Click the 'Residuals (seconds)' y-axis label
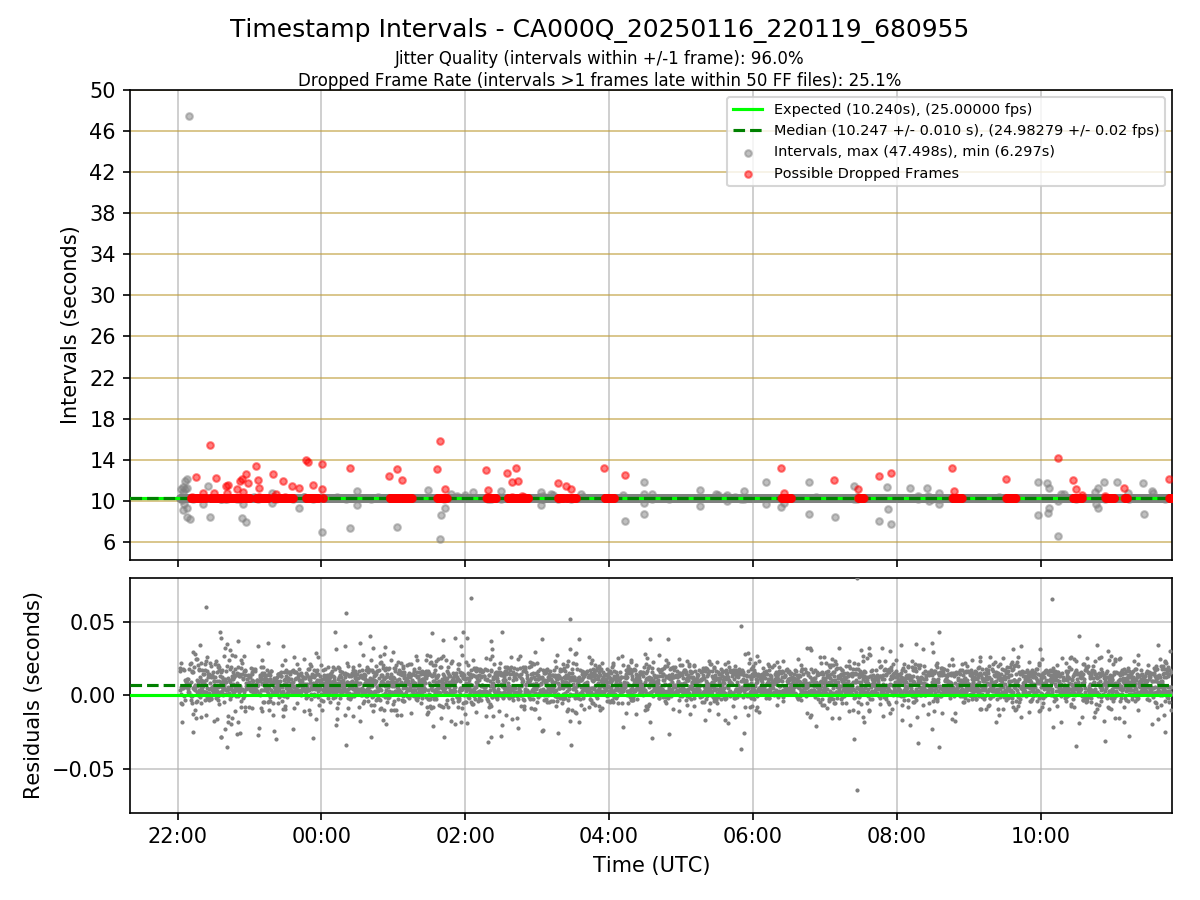1200x900 pixels. [32, 695]
